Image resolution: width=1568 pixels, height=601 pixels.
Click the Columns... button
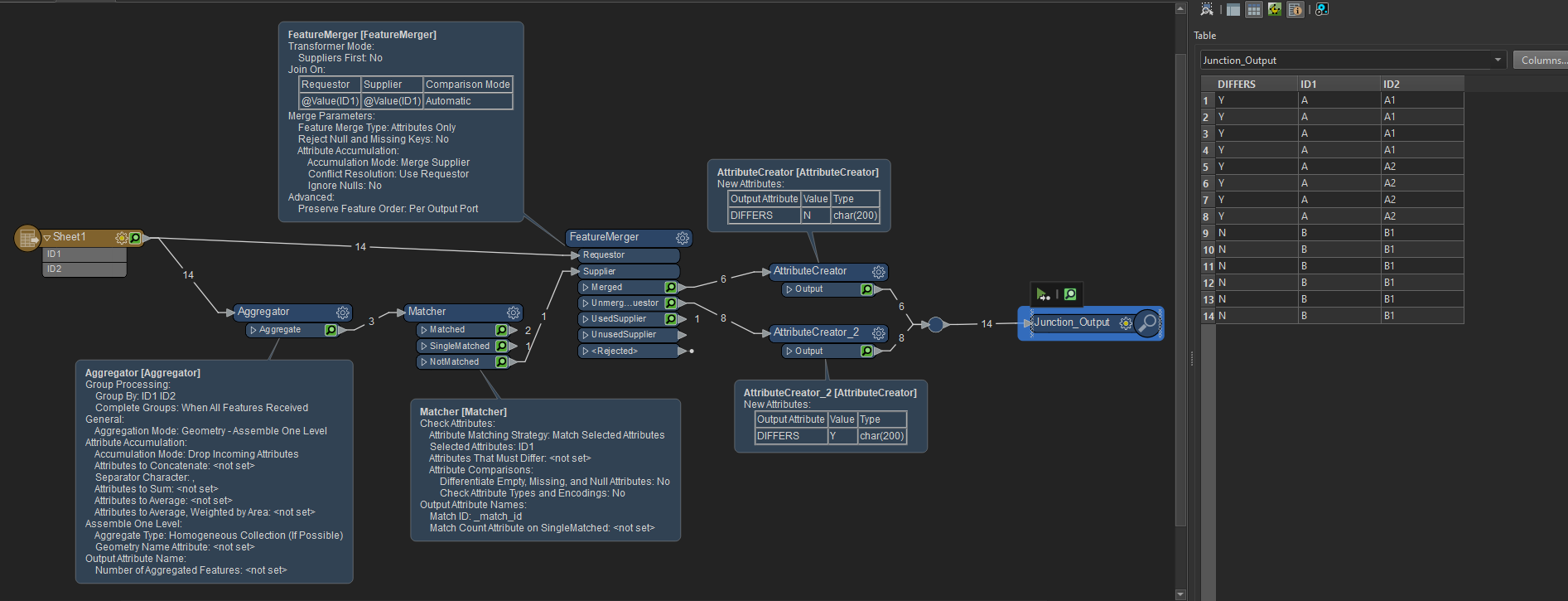click(x=1541, y=60)
